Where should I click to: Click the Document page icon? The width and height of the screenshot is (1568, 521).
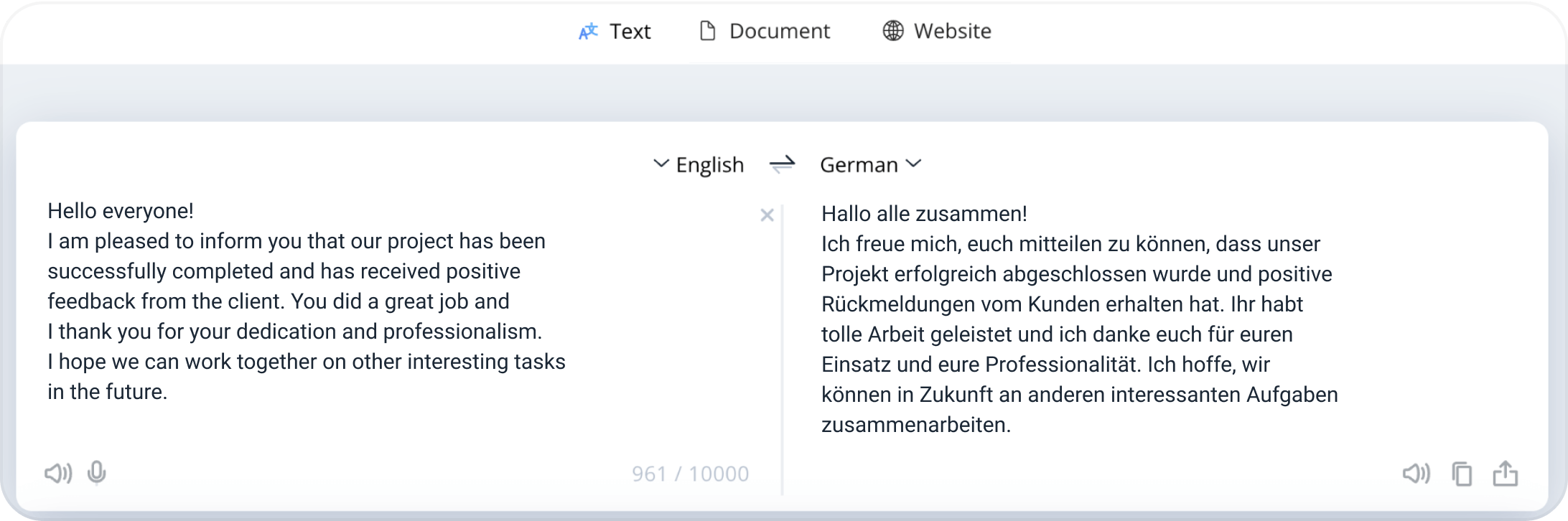coord(707,31)
